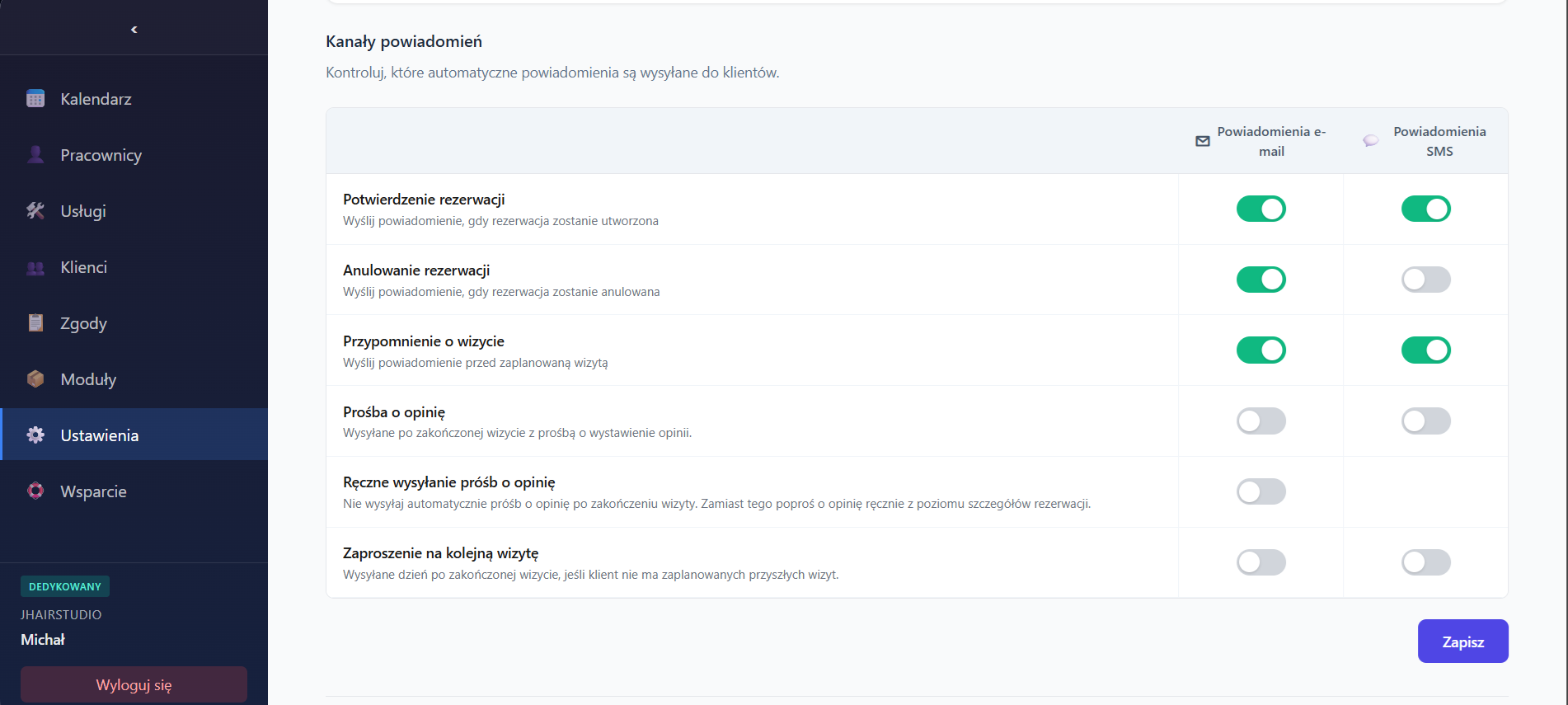Click the Kalendarz calendar icon
1568x705 pixels.
tap(35, 99)
